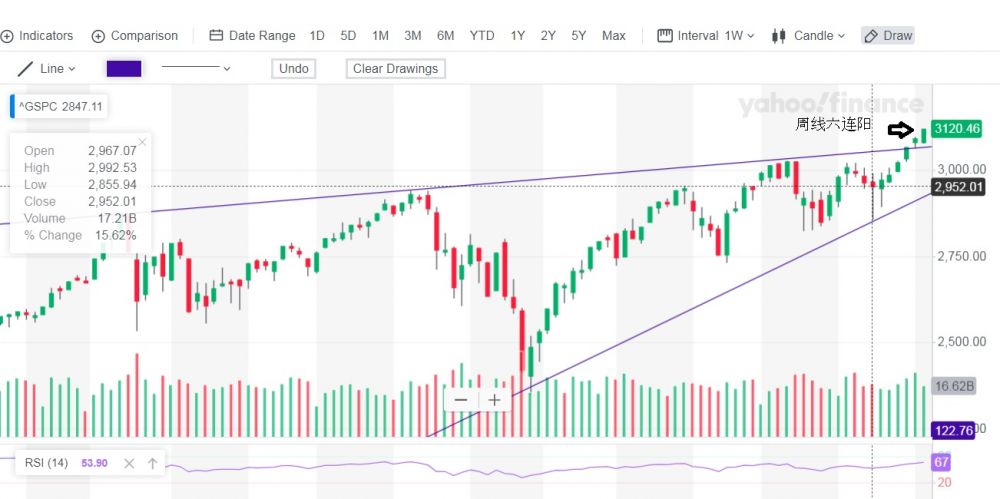The height and width of the screenshot is (499, 1000).
Task: Open the Candle chart type dropdown
Action: click(809, 36)
